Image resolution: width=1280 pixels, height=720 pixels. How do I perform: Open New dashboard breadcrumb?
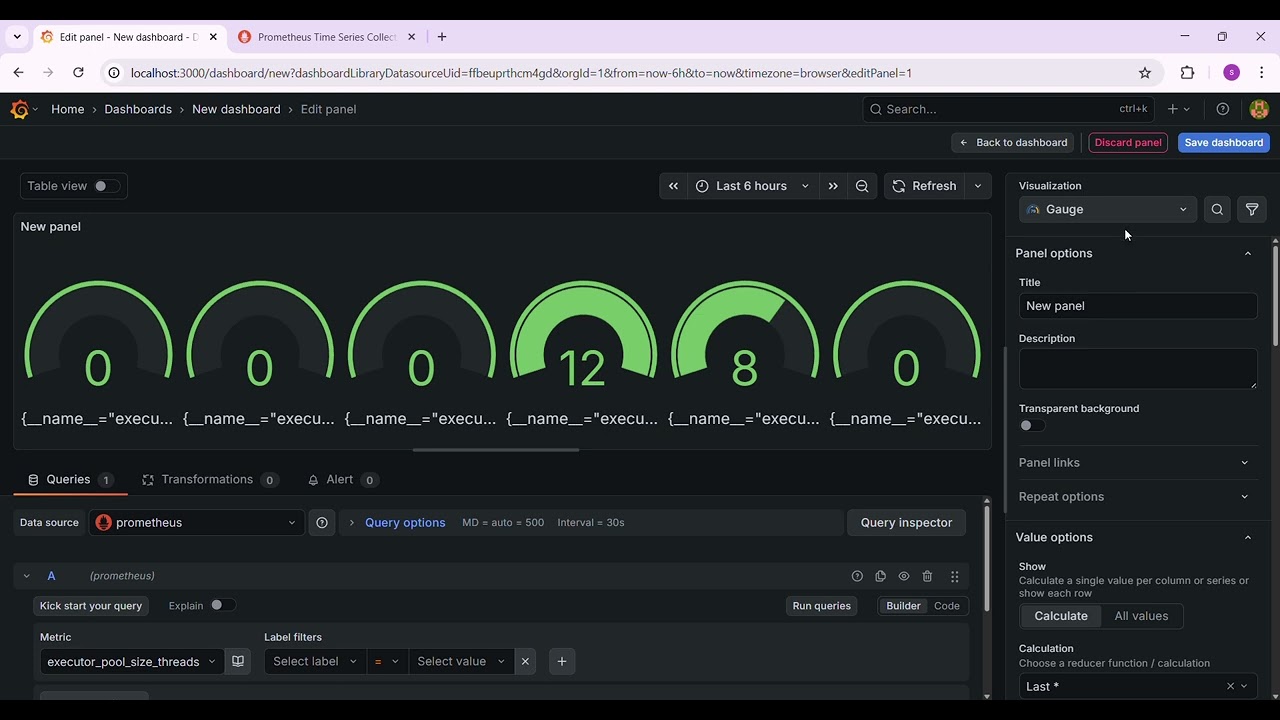pyautogui.click(x=236, y=109)
